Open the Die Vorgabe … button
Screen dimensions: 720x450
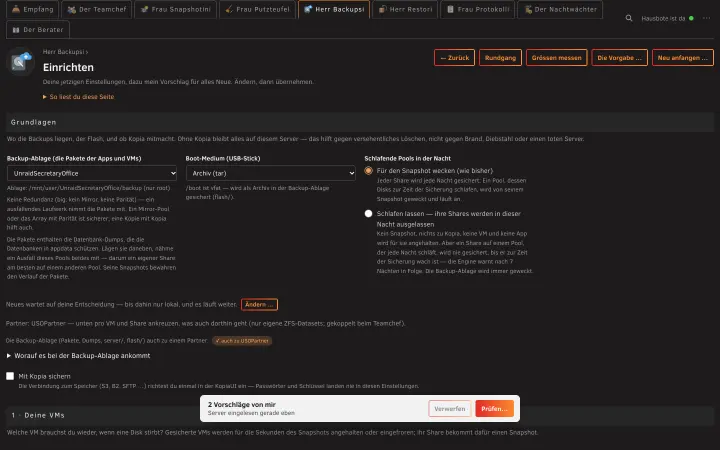click(x=619, y=58)
